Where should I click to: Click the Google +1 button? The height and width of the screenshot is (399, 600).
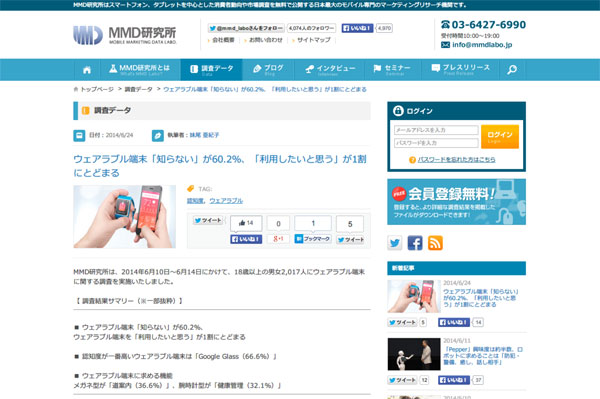278,239
